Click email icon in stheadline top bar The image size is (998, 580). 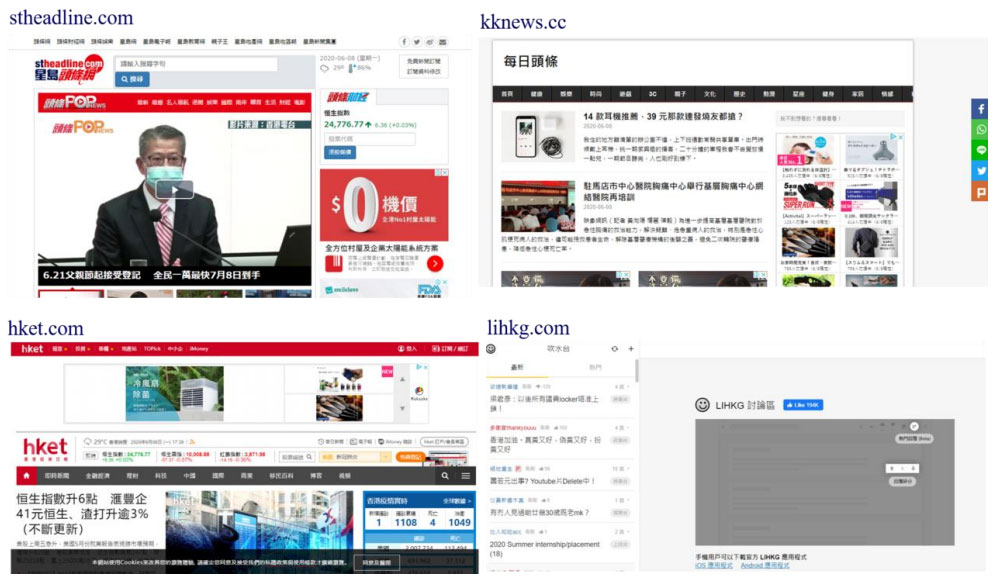[442, 42]
